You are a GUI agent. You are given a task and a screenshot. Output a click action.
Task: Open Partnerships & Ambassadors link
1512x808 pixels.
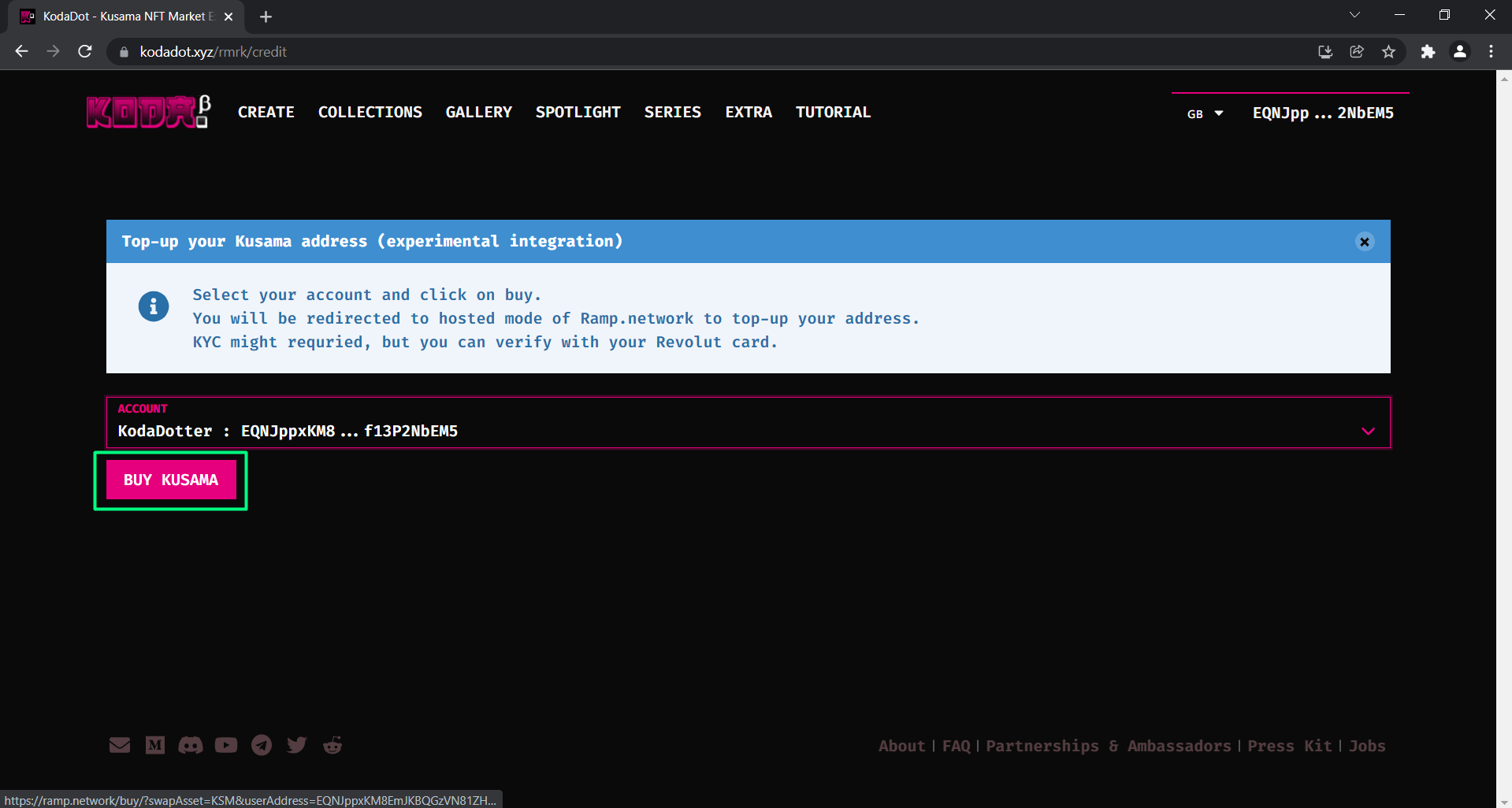[x=1108, y=746]
